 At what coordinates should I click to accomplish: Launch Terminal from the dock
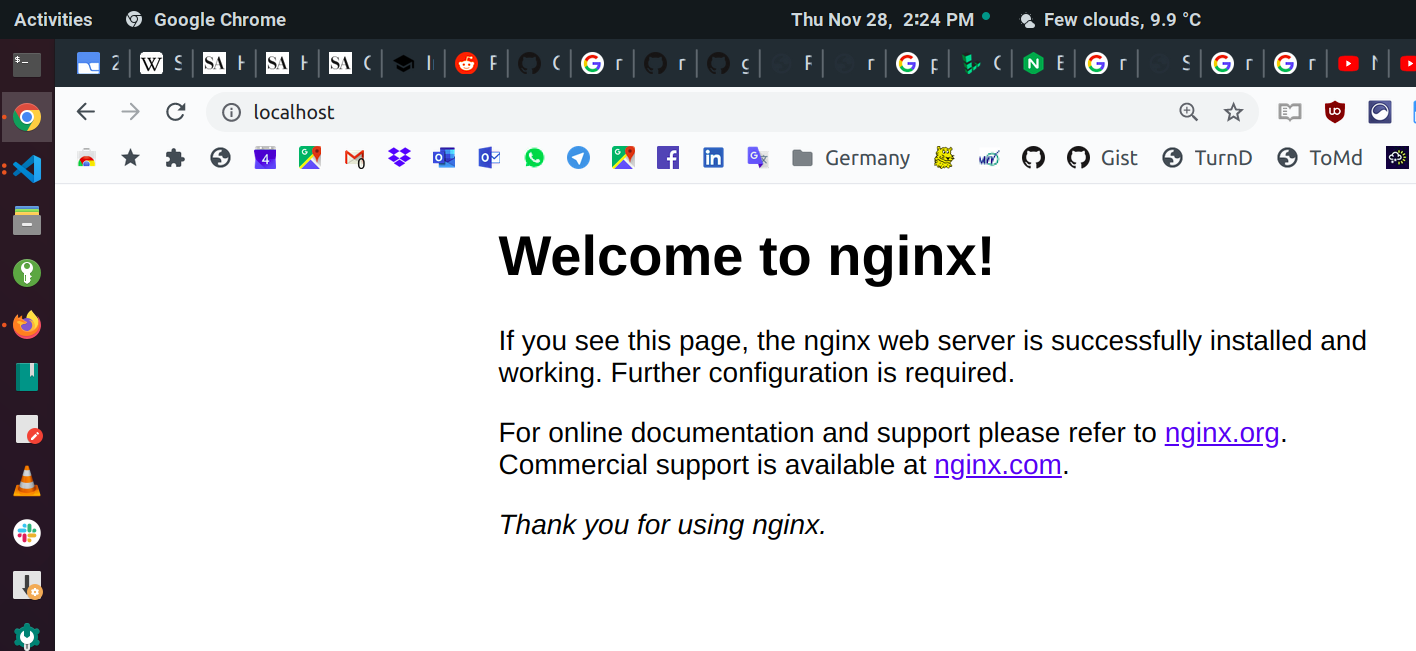27,64
